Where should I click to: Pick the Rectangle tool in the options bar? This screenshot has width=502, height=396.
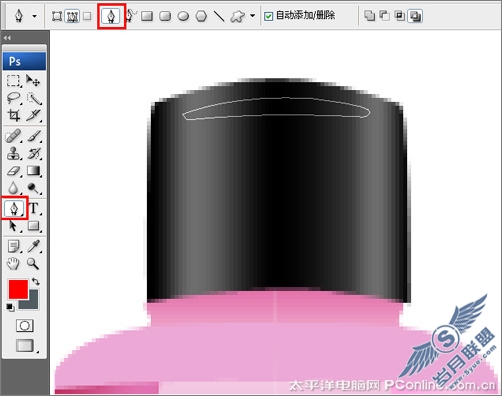(x=147, y=16)
